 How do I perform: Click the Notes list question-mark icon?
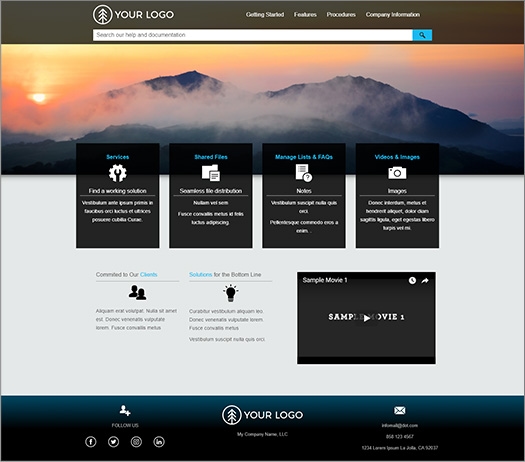coord(304,173)
